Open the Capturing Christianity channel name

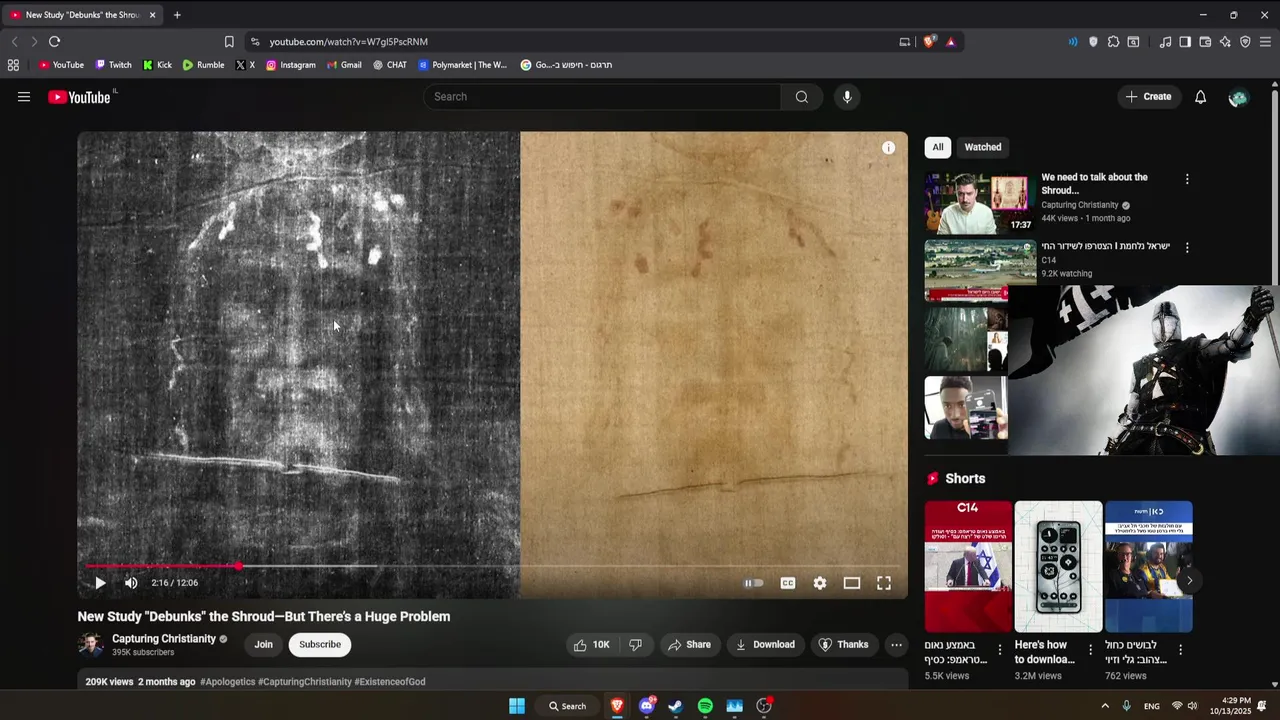pos(164,639)
